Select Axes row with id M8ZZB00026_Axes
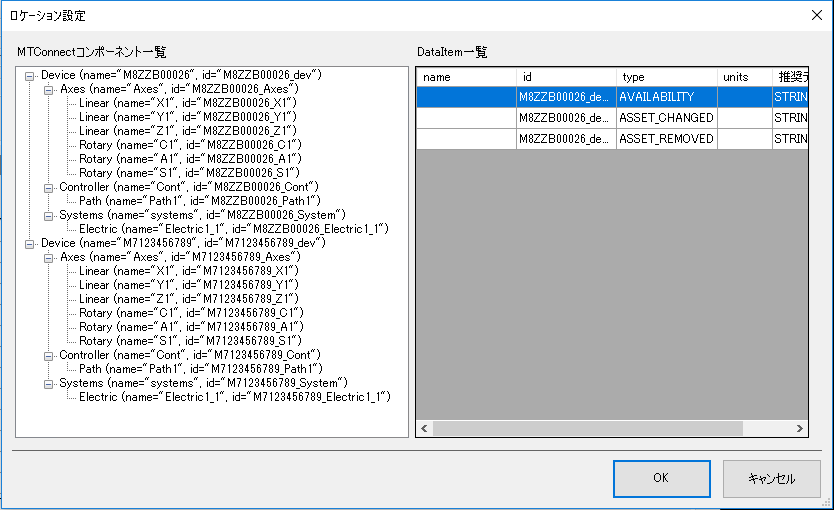This screenshot has width=834, height=510. pyautogui.click(x=179, y=89)
